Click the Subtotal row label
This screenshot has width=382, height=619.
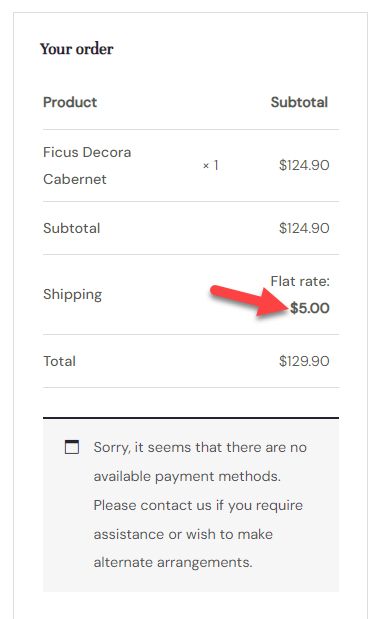coord(71,228)
